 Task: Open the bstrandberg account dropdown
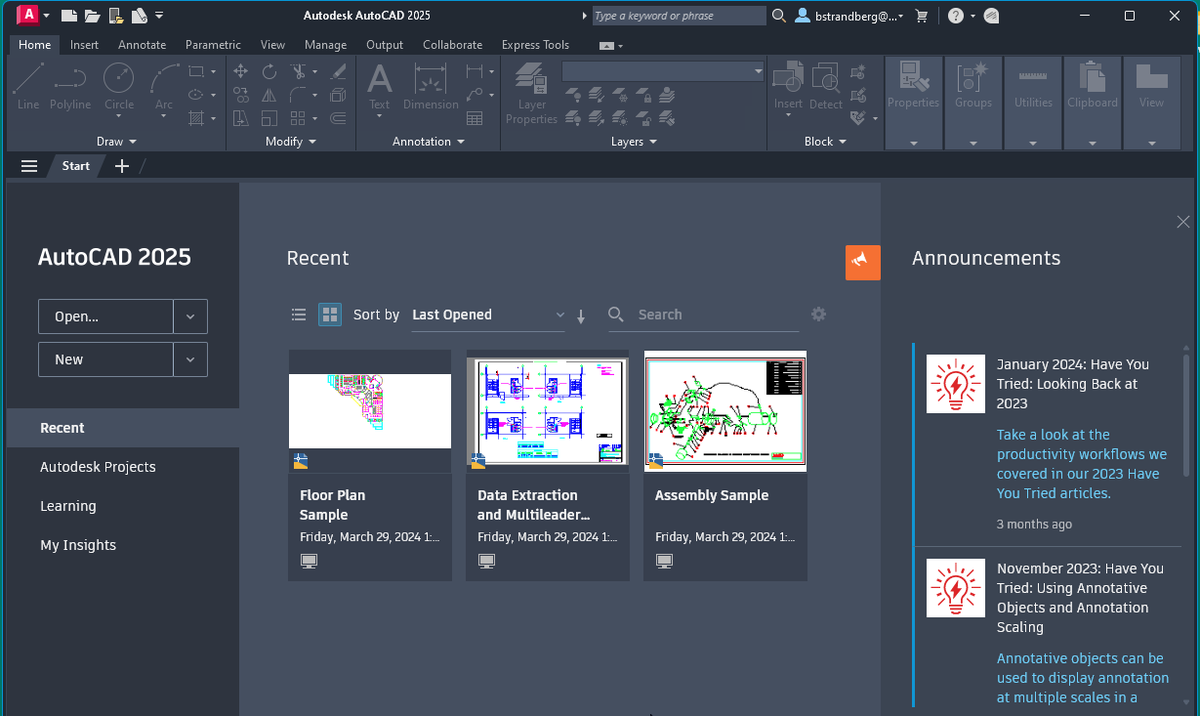[x=851, y=16]
